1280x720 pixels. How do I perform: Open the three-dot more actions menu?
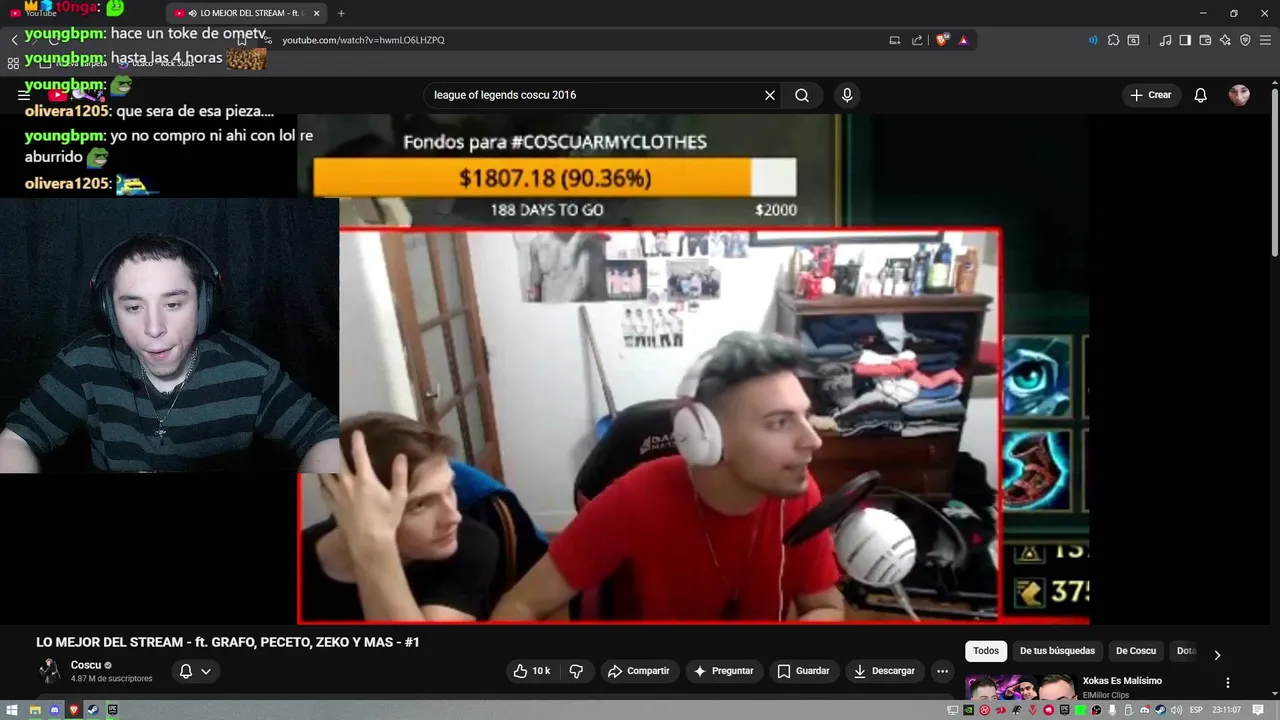pyautogui.click(x=942, y=671)
